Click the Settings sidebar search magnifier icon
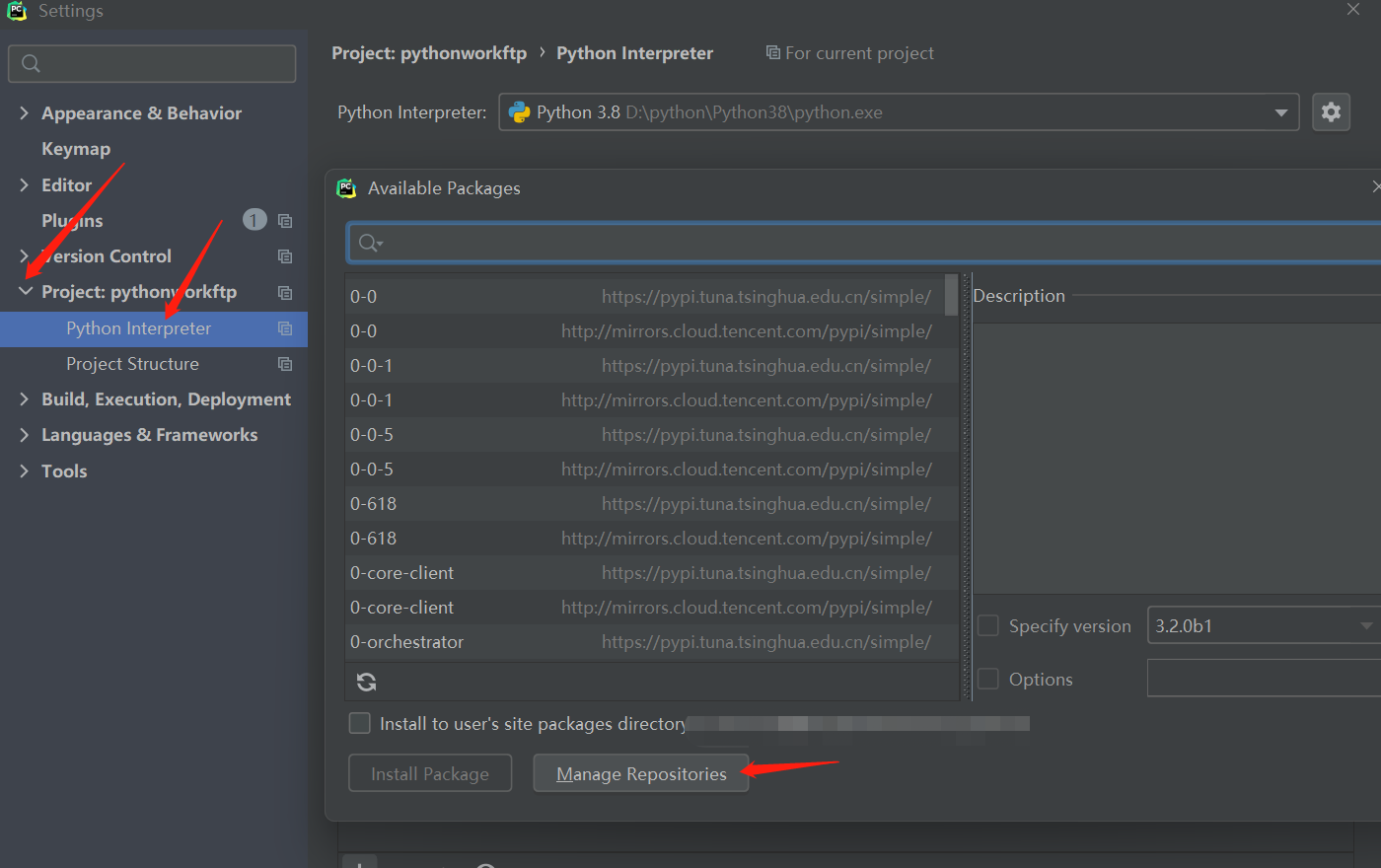The height and width of the screenshot is (868, 1381). (x=31, y=63)
